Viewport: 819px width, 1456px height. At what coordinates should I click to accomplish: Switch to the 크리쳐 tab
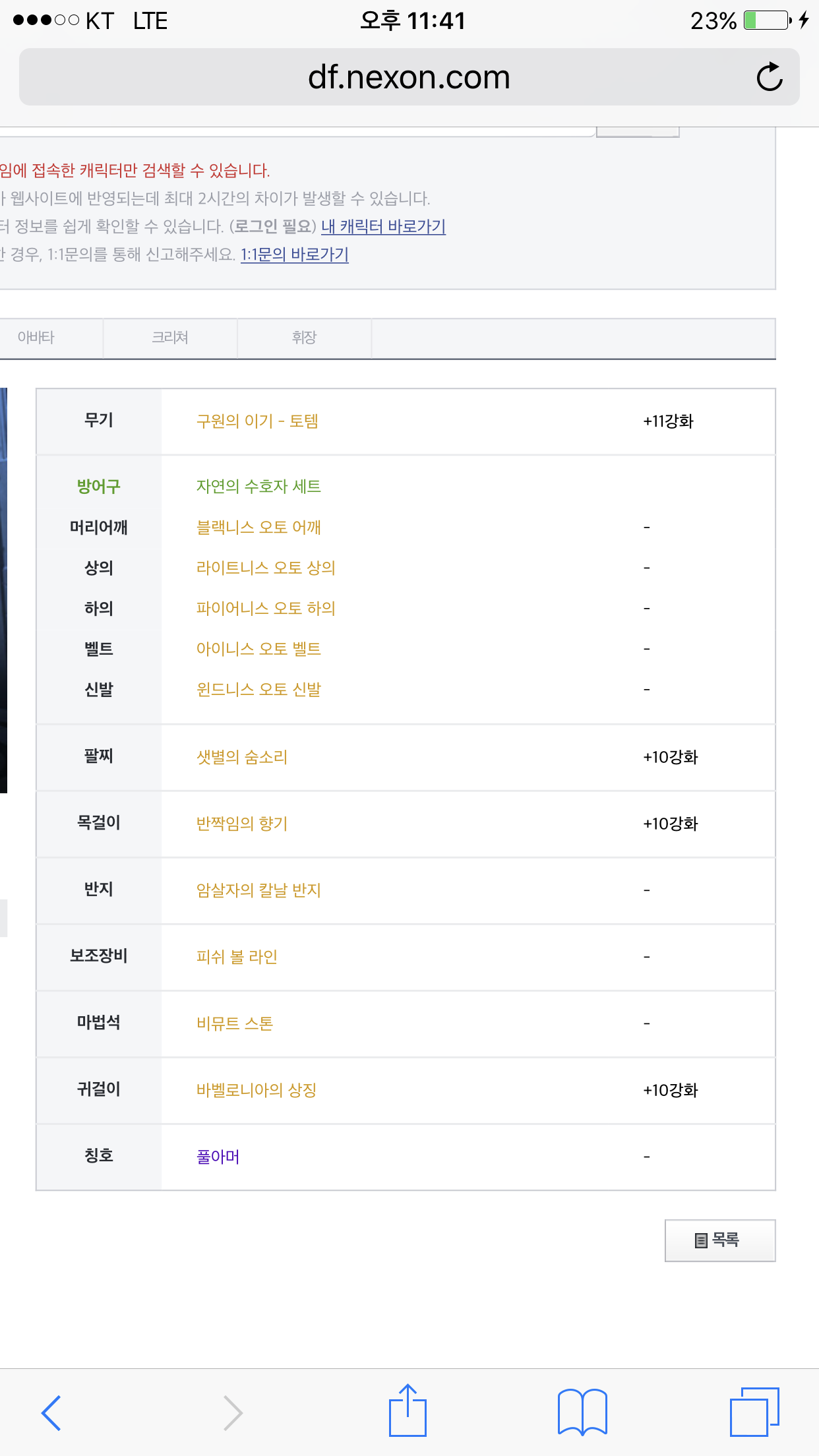(x=170, y=338)
